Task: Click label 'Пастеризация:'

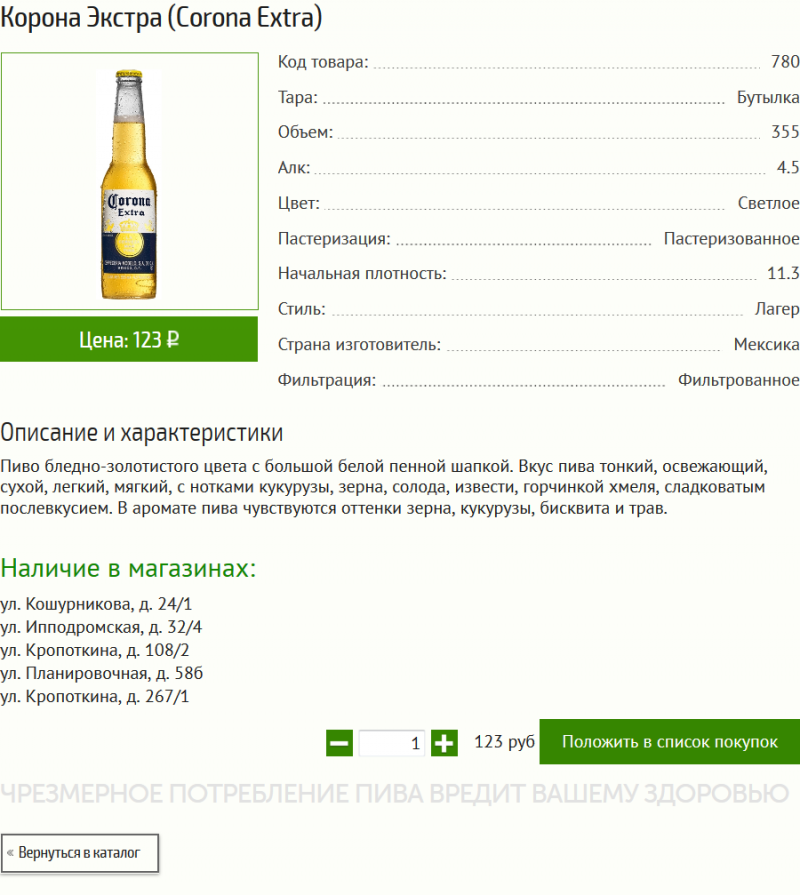Action: [334, 239]
